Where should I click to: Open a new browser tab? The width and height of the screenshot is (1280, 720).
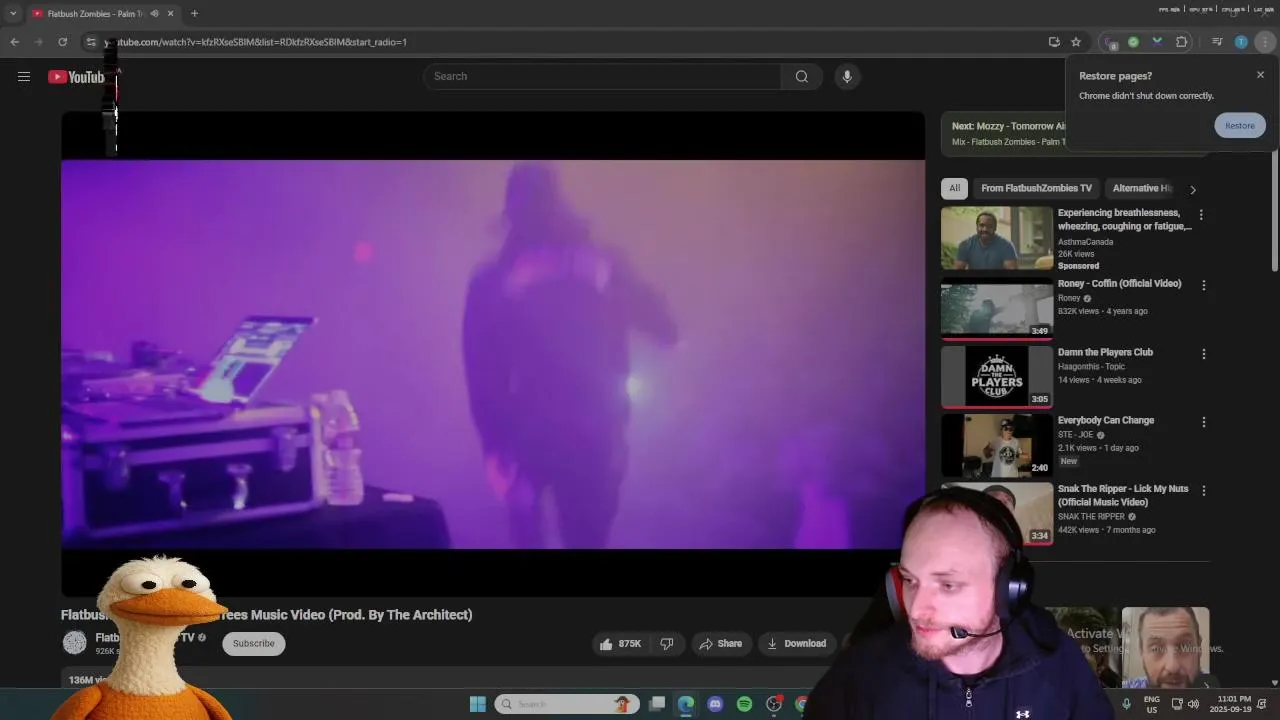coord(194,13)
